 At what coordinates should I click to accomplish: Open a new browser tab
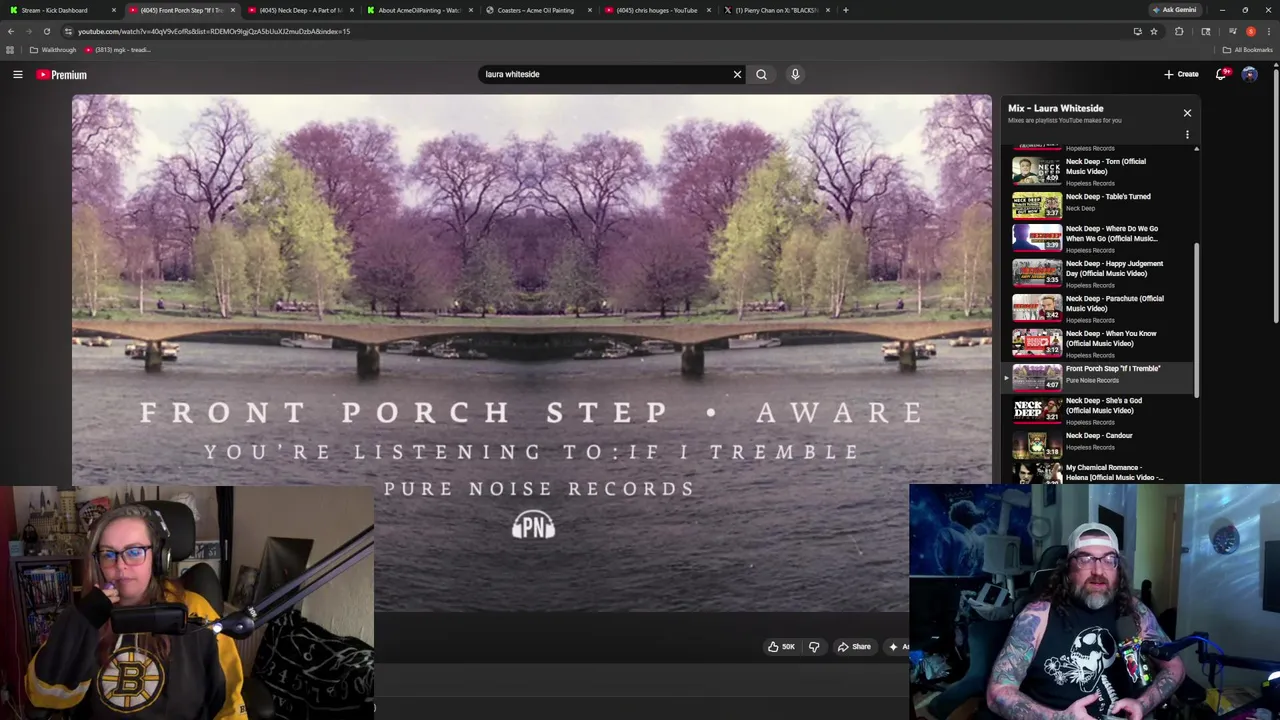[x=846, y=10]
